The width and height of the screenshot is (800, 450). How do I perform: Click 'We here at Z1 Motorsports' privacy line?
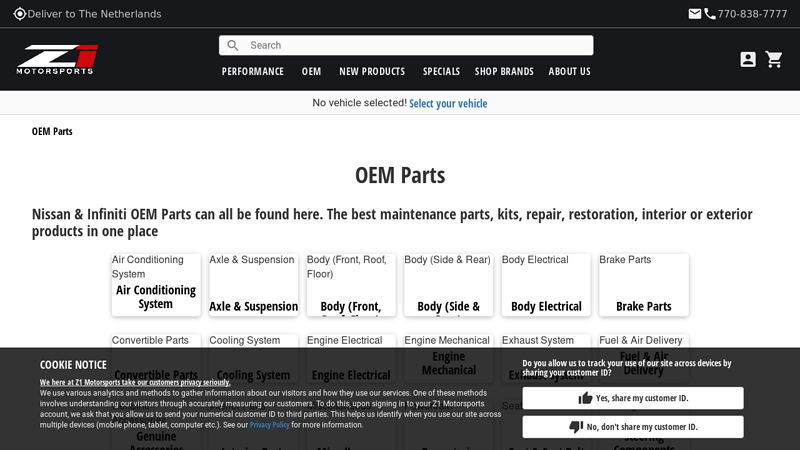135,382
